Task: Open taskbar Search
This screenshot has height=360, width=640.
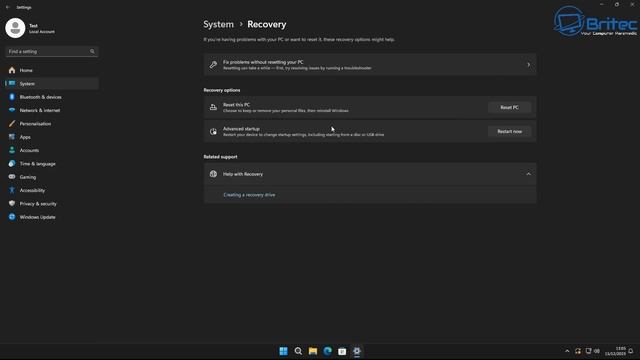Action: click(298, 351)
